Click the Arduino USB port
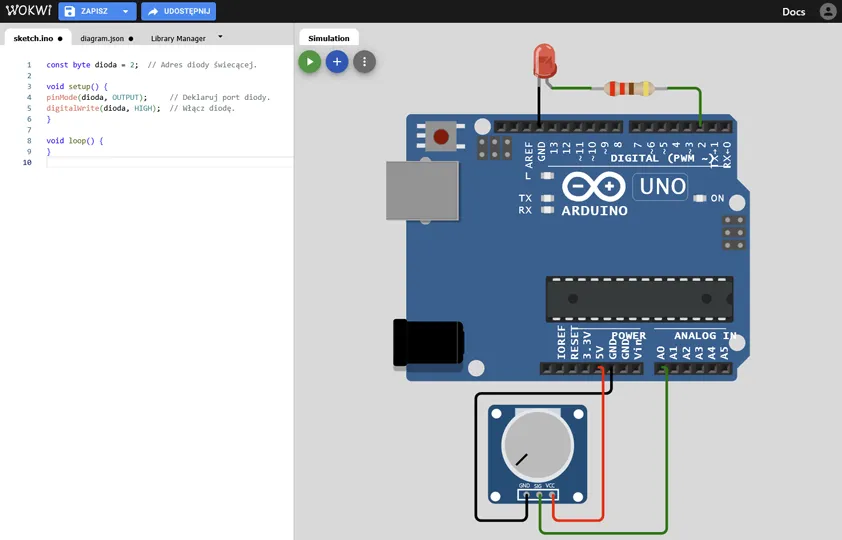 [422, 191]
